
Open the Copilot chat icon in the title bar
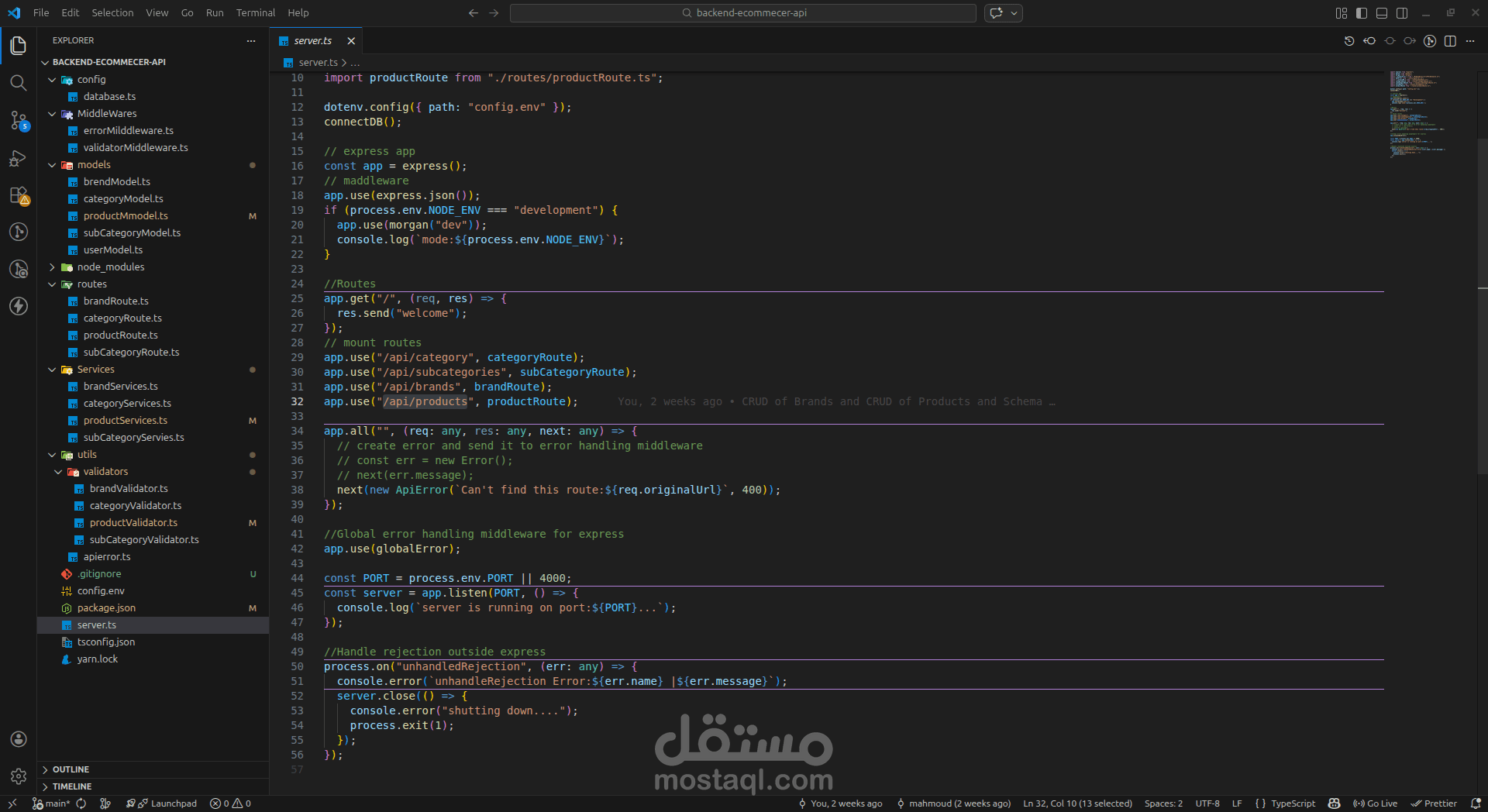click(x=997, y=13)
